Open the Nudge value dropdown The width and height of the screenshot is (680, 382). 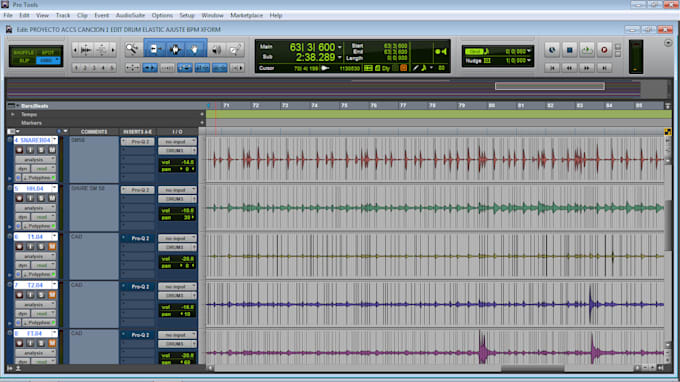point(529,61)
